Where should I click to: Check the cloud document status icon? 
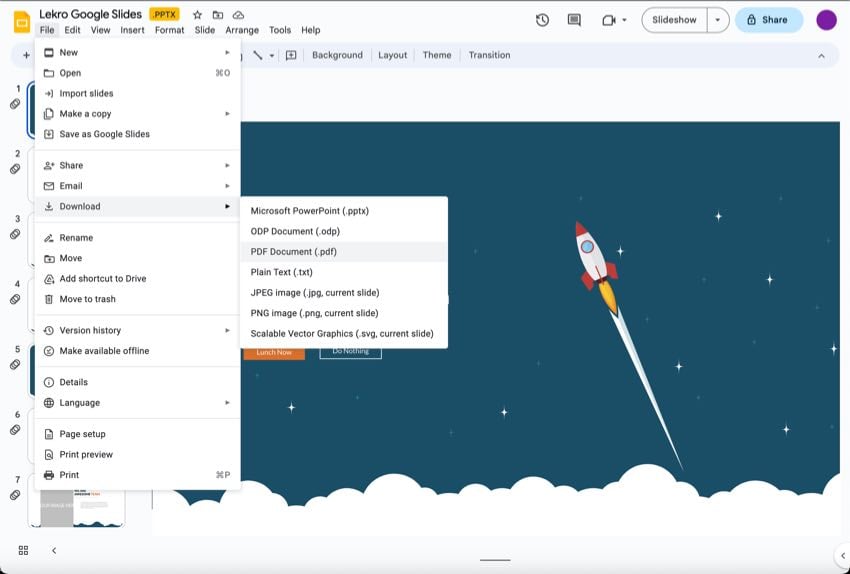pos(237,15)
